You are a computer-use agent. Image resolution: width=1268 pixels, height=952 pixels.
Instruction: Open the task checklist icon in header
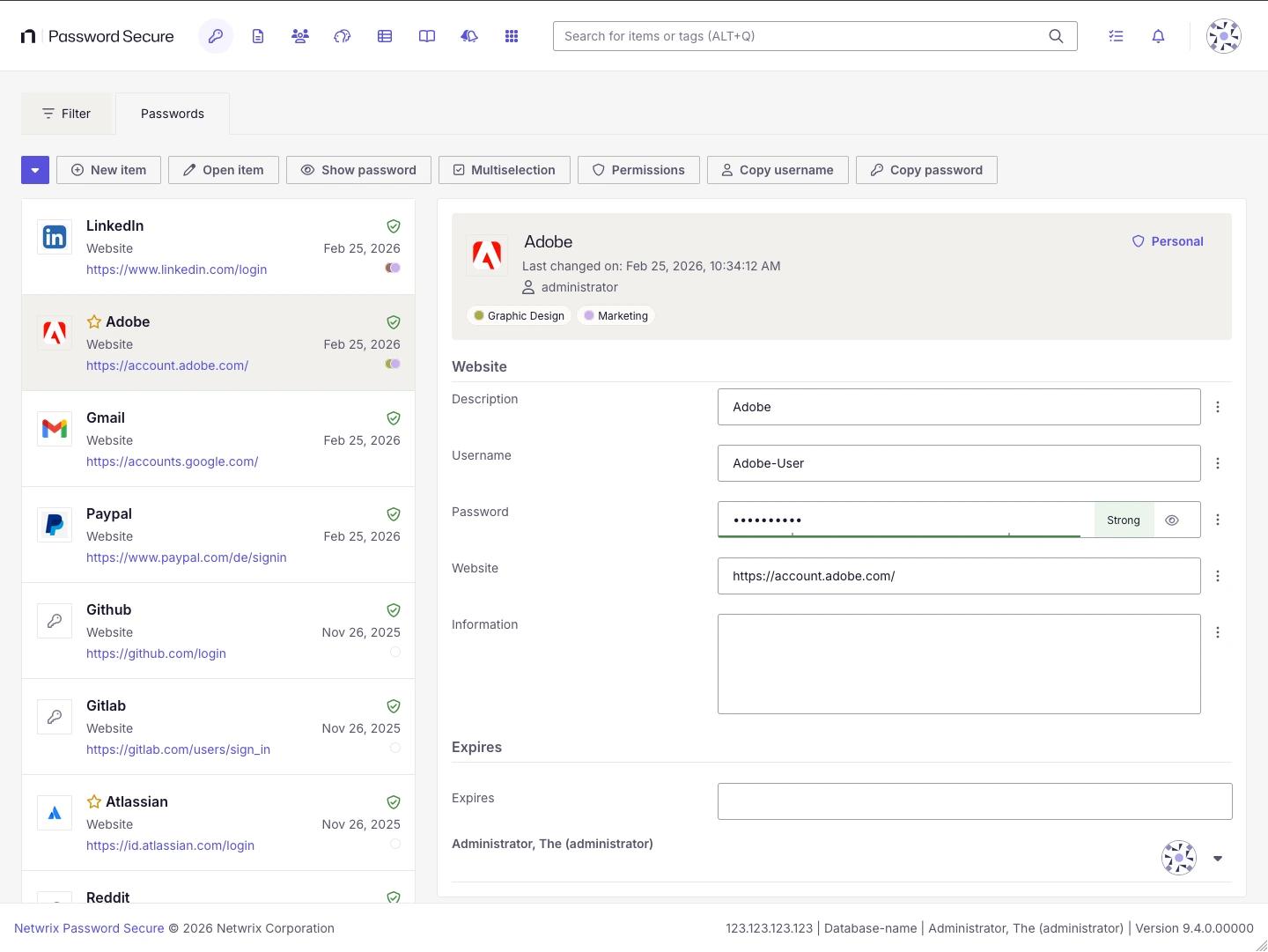click(x=1116, y=36)
